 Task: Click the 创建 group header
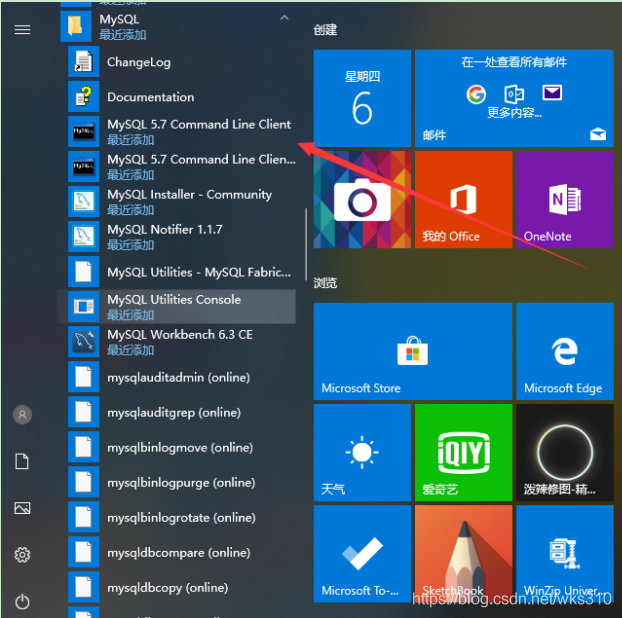point(325,30)
